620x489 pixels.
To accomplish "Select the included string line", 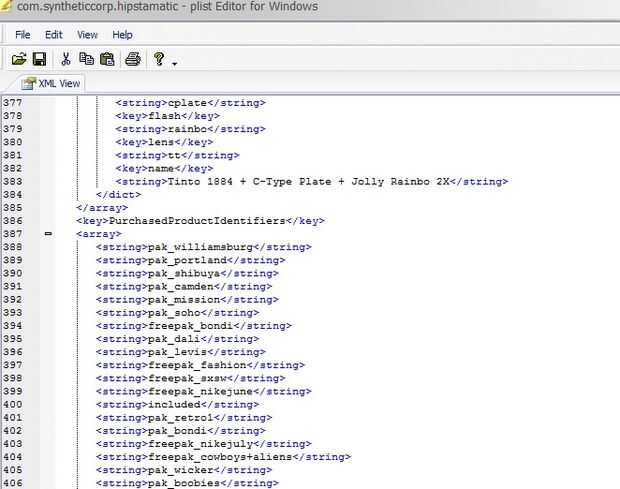I will [178, 404].
